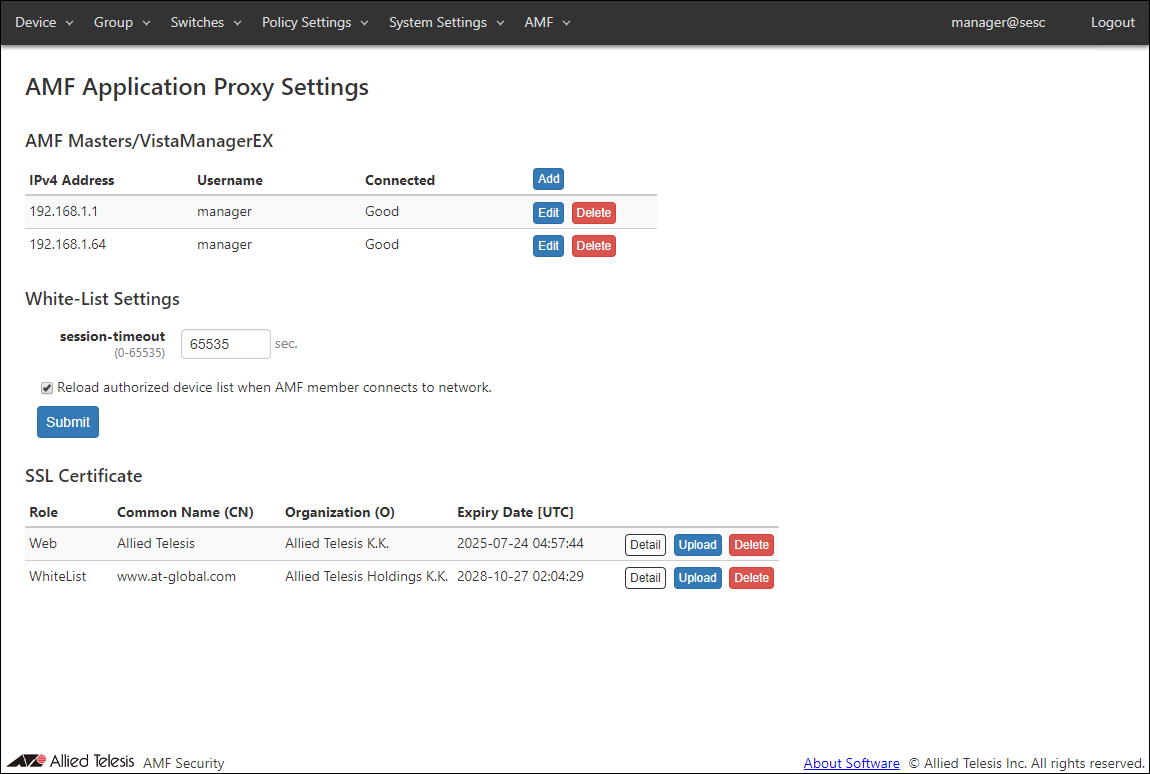This screenshot has width=1150, height=774.
Task: Click the session-timeout input field
Action: tap(225, 344)
